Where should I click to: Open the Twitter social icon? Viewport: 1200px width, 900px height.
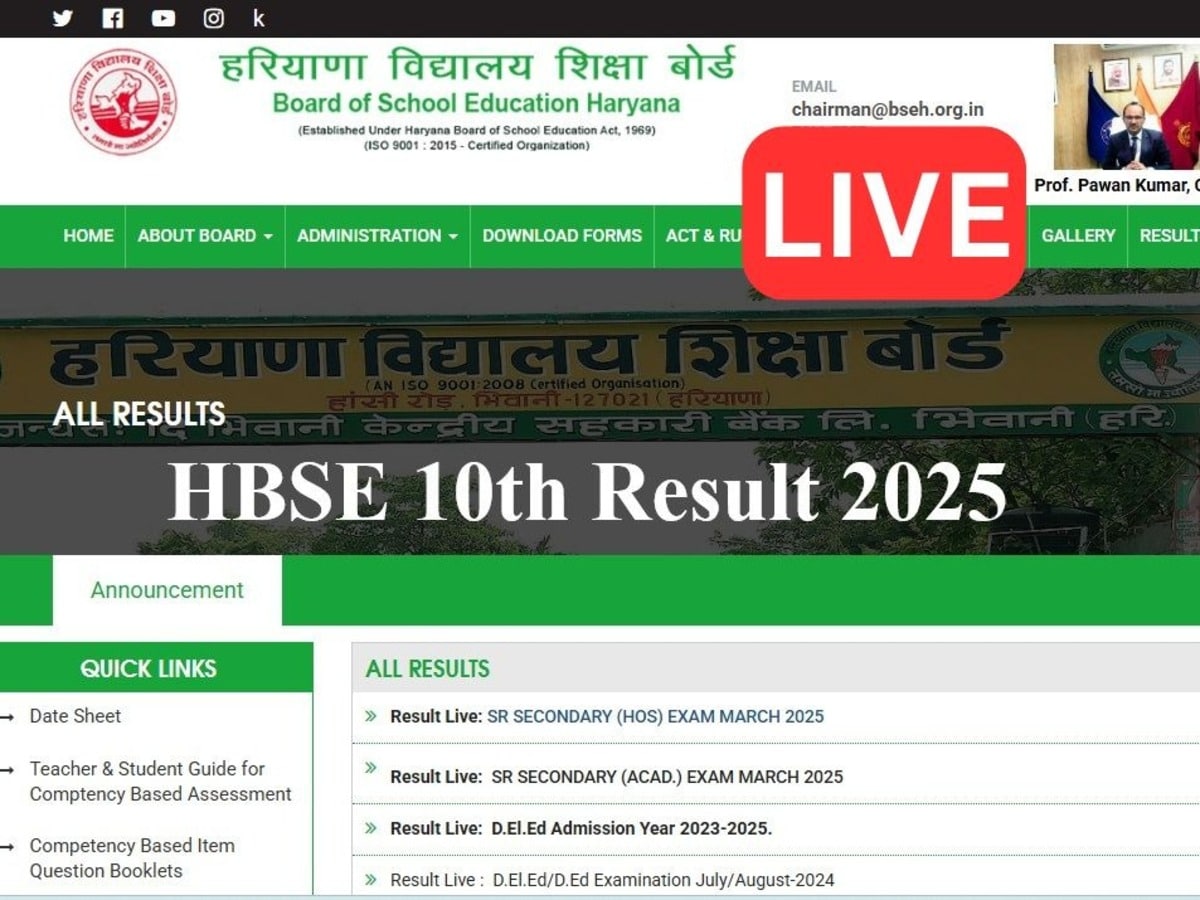point(63,18)
